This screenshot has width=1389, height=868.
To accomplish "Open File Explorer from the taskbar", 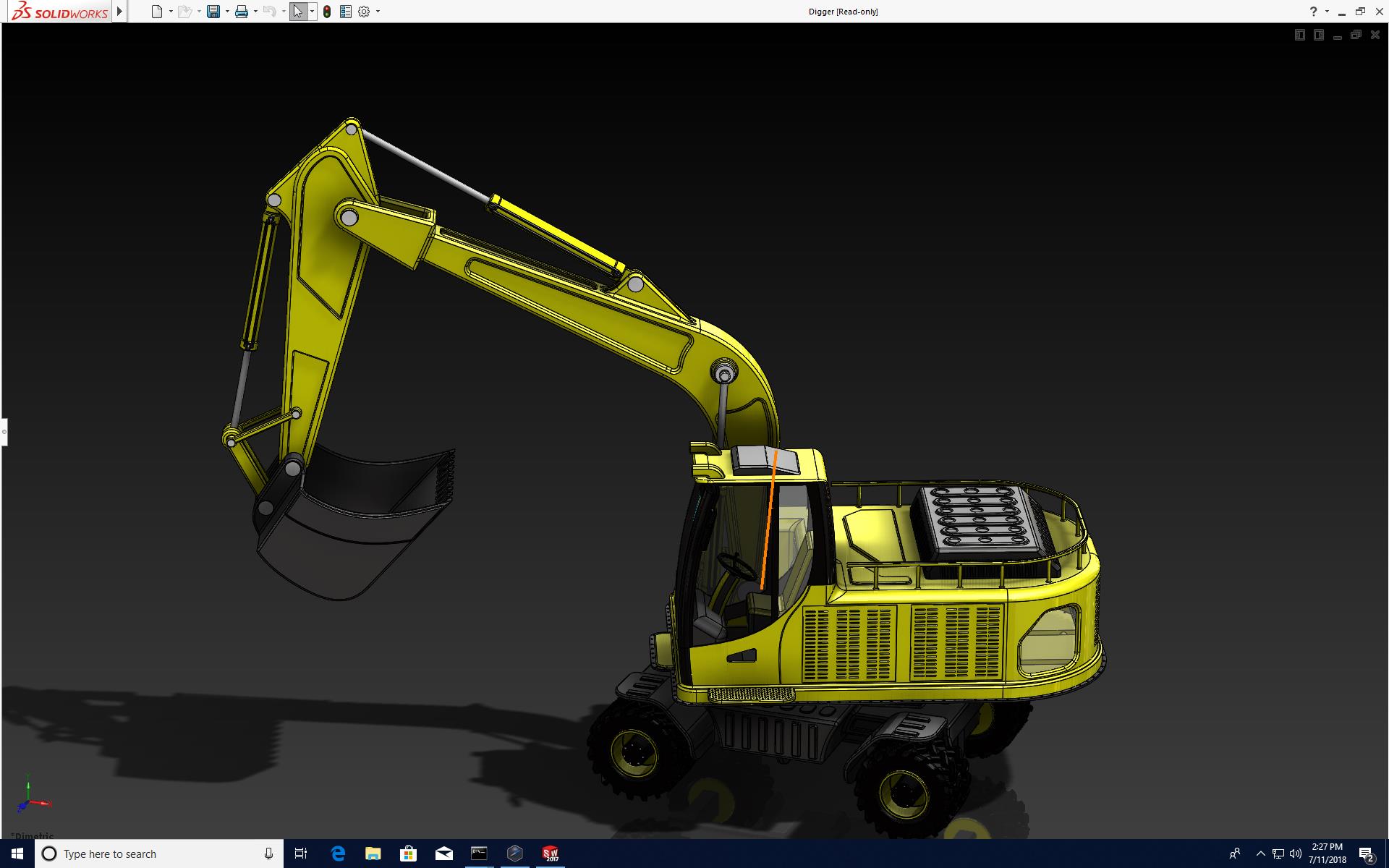I will click(373, 854).
